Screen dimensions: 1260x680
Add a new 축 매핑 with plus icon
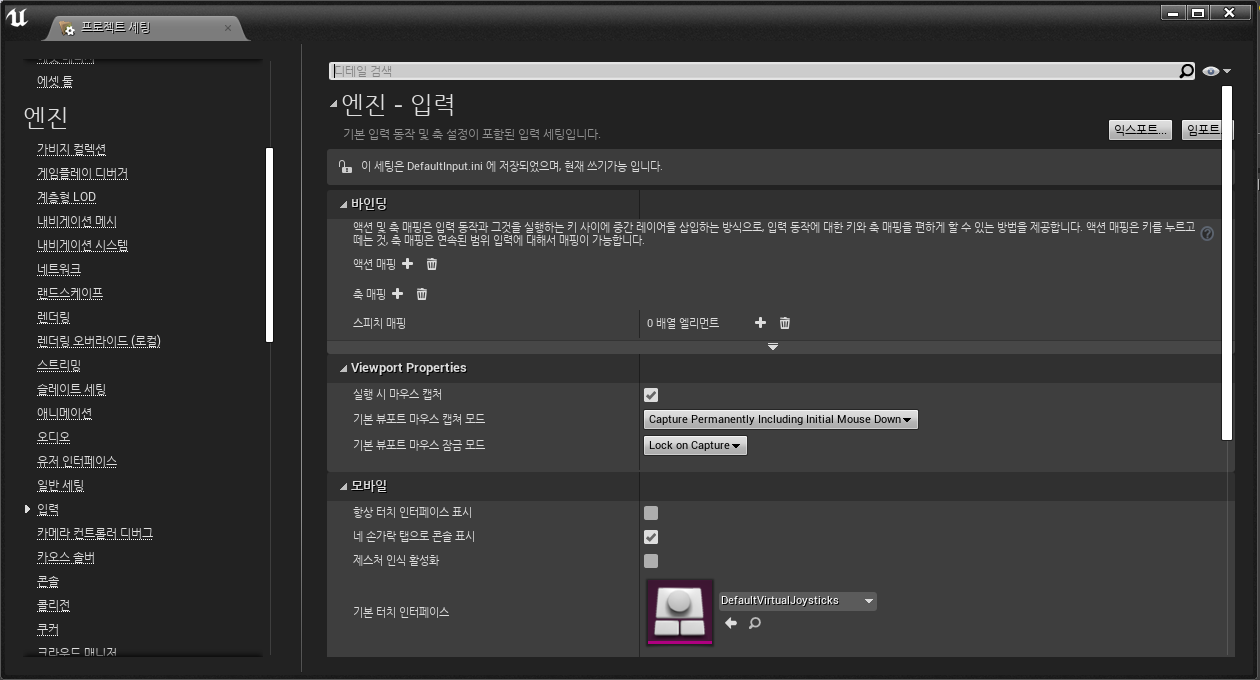(x=397, y=294)
